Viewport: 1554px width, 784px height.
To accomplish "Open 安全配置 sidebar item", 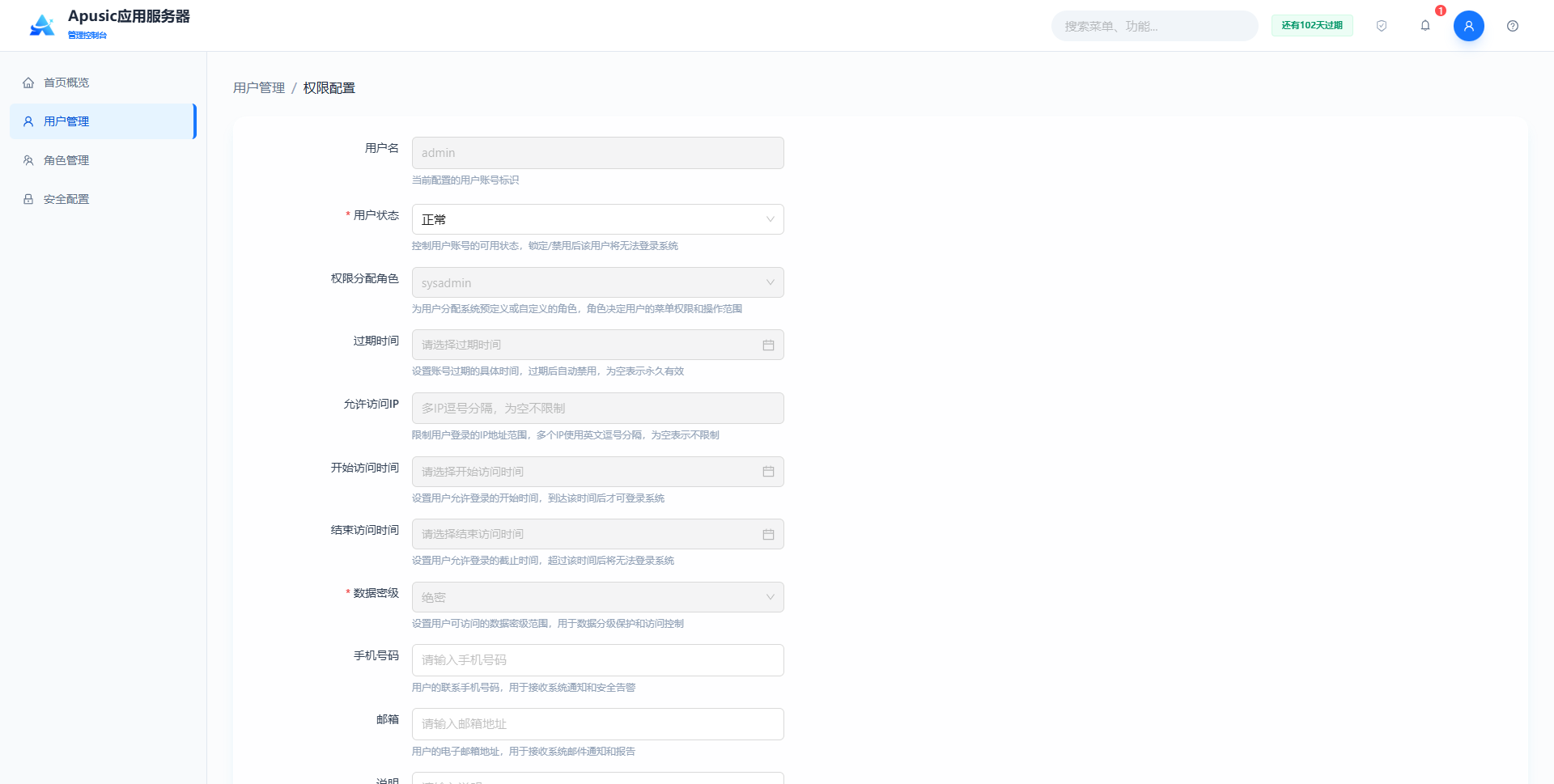I will tap(103, 199).
